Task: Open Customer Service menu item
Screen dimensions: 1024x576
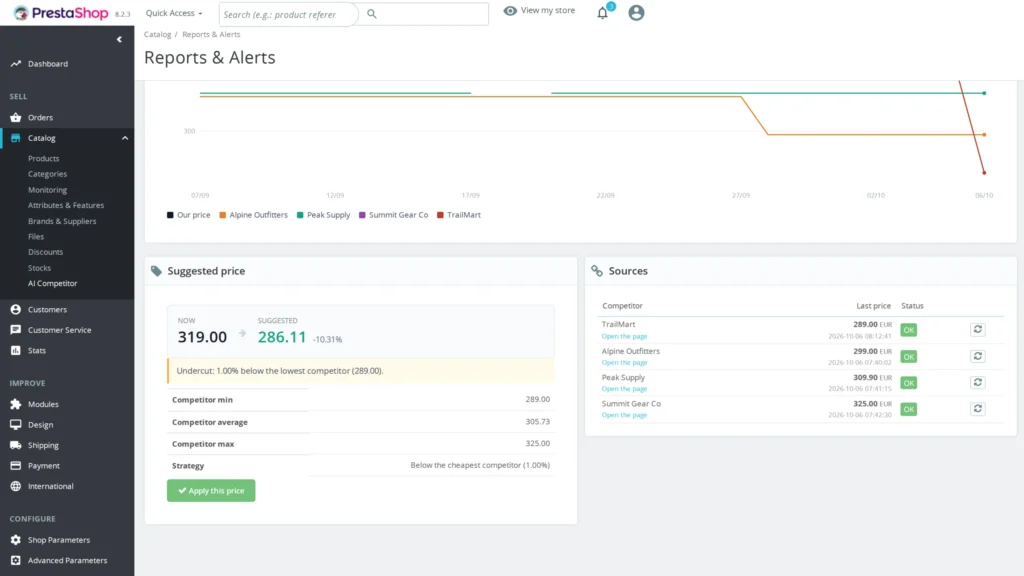Action: pos(59,330)
